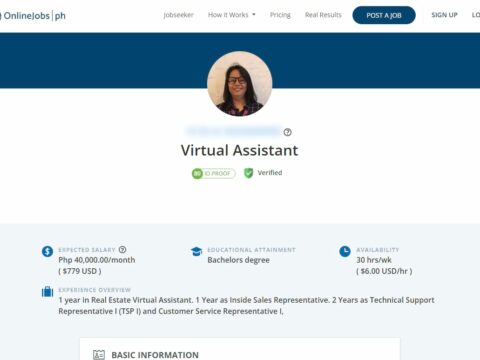Open the Real Results page
480x360 pixels.
pyautogui.click(x=323, y=15)
